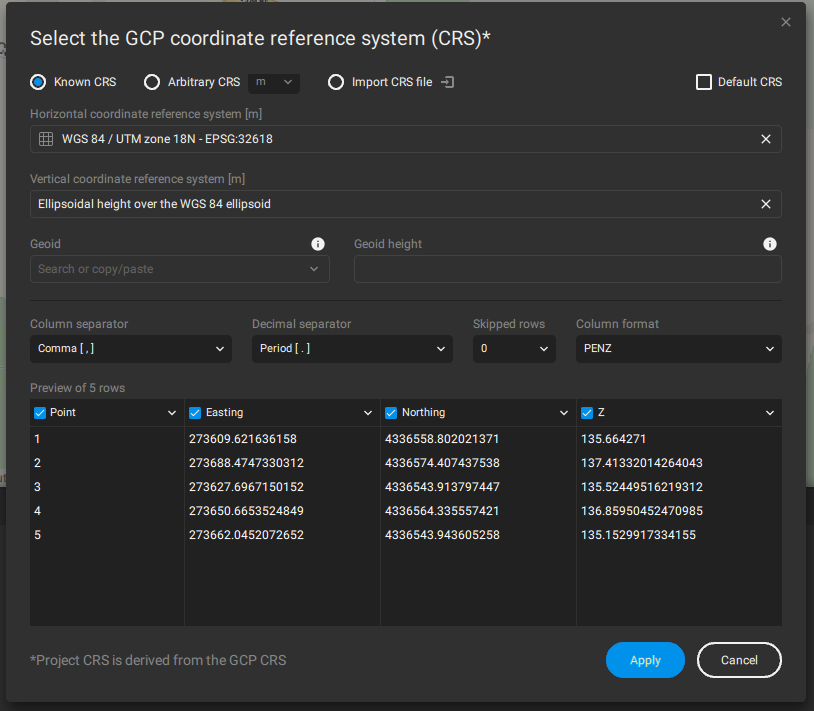Image resolution: width=814 pixels, height=711 pixels.
Task: Uncheck the Z column checkbox
Action: click(x=587, y=413)
